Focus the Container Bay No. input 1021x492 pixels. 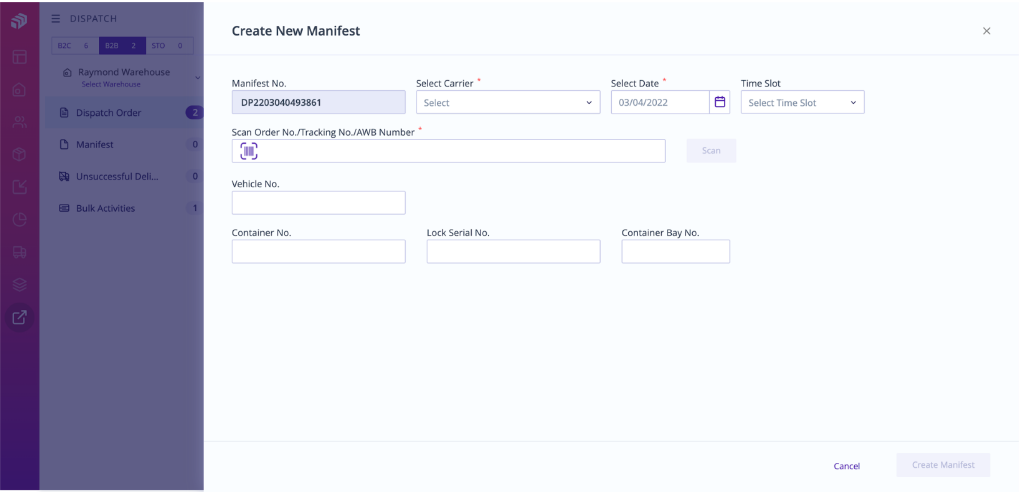[675, 251]
